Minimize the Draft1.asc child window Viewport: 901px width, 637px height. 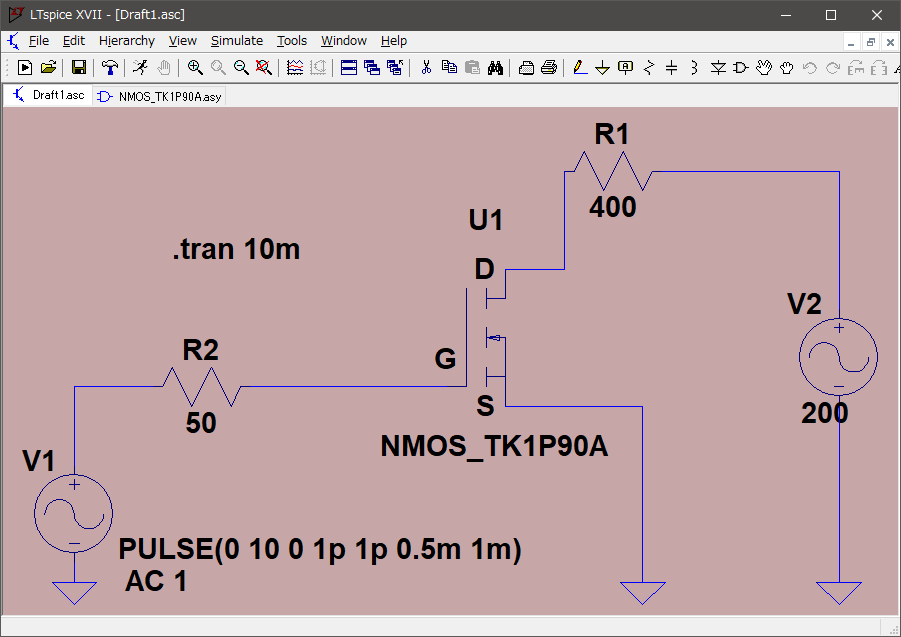pyautogui.click(x=851, y=42)
